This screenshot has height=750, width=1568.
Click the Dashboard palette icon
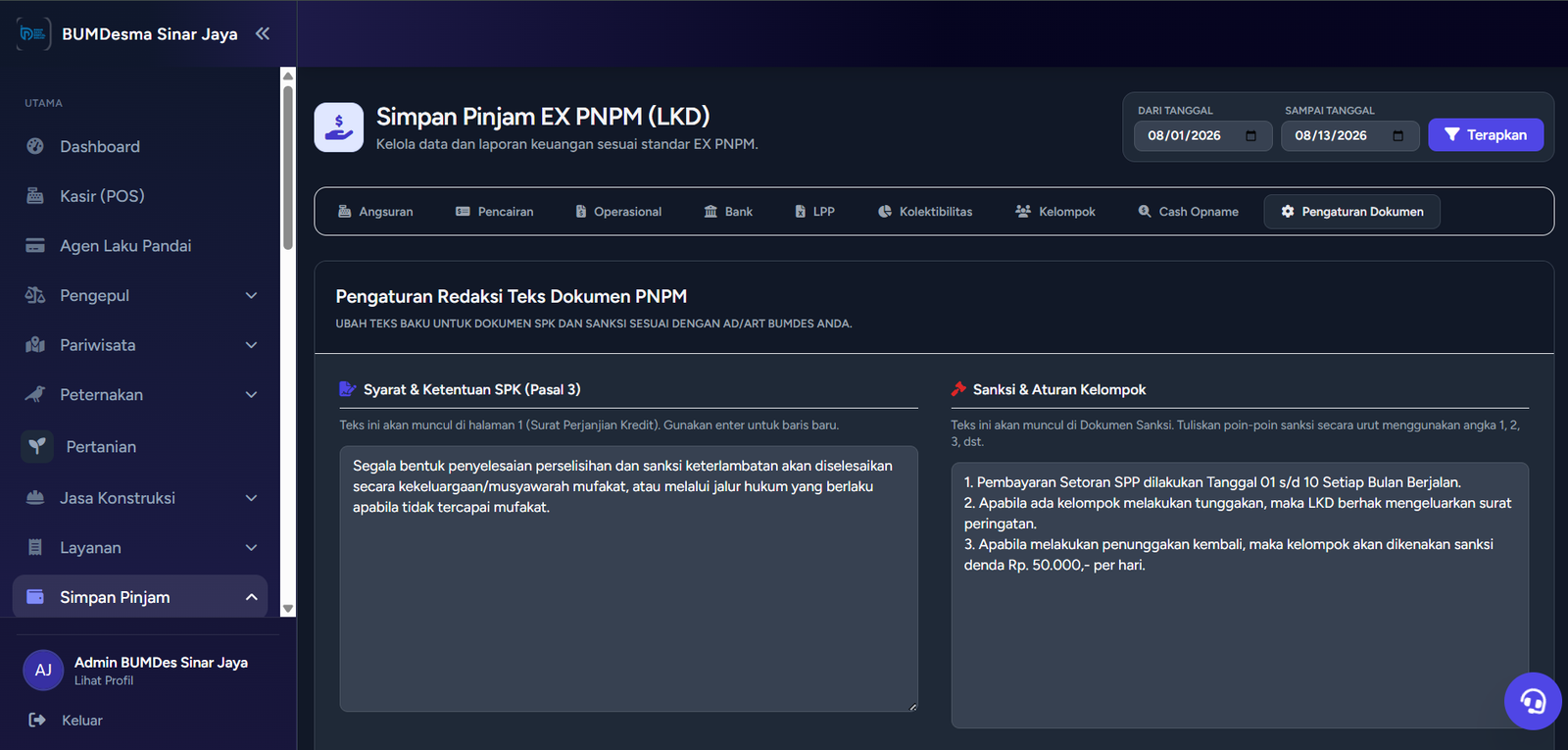pos(35,146)
